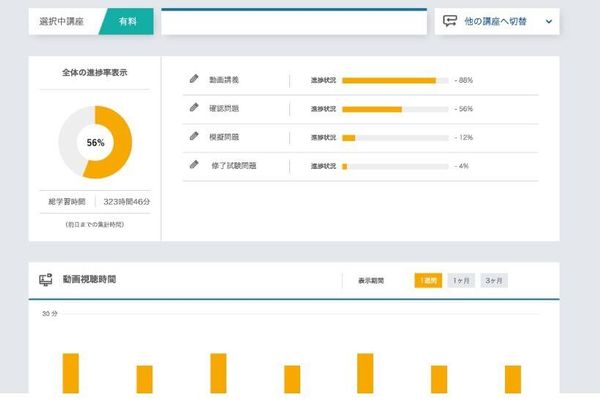Switch the display period to 3ヶ月
600x400 pixels.
(x=494, y=281)
